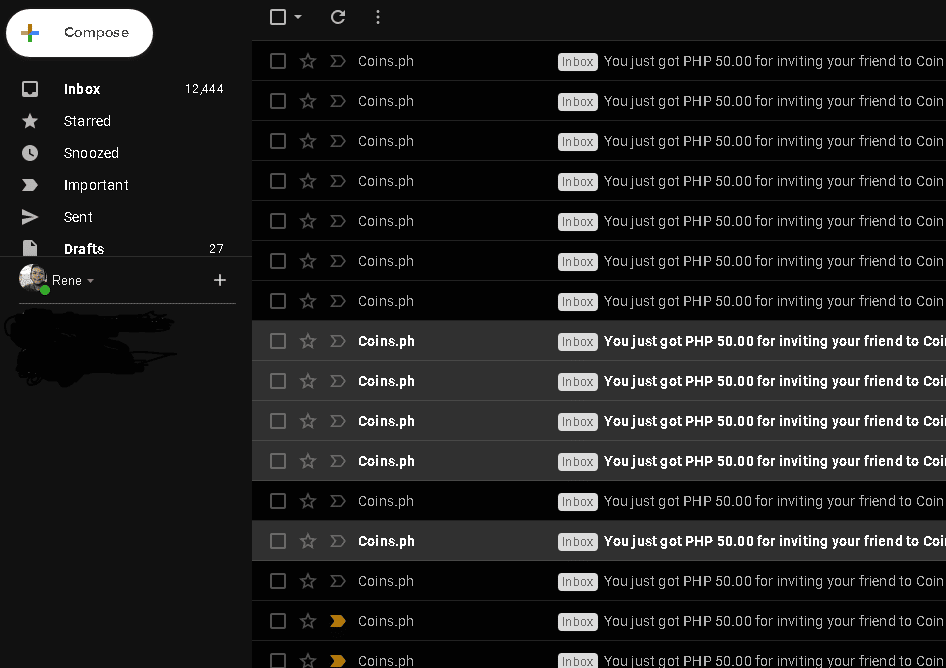Open the Inbox folder label
946x668 pixels.
pos(82,89)
